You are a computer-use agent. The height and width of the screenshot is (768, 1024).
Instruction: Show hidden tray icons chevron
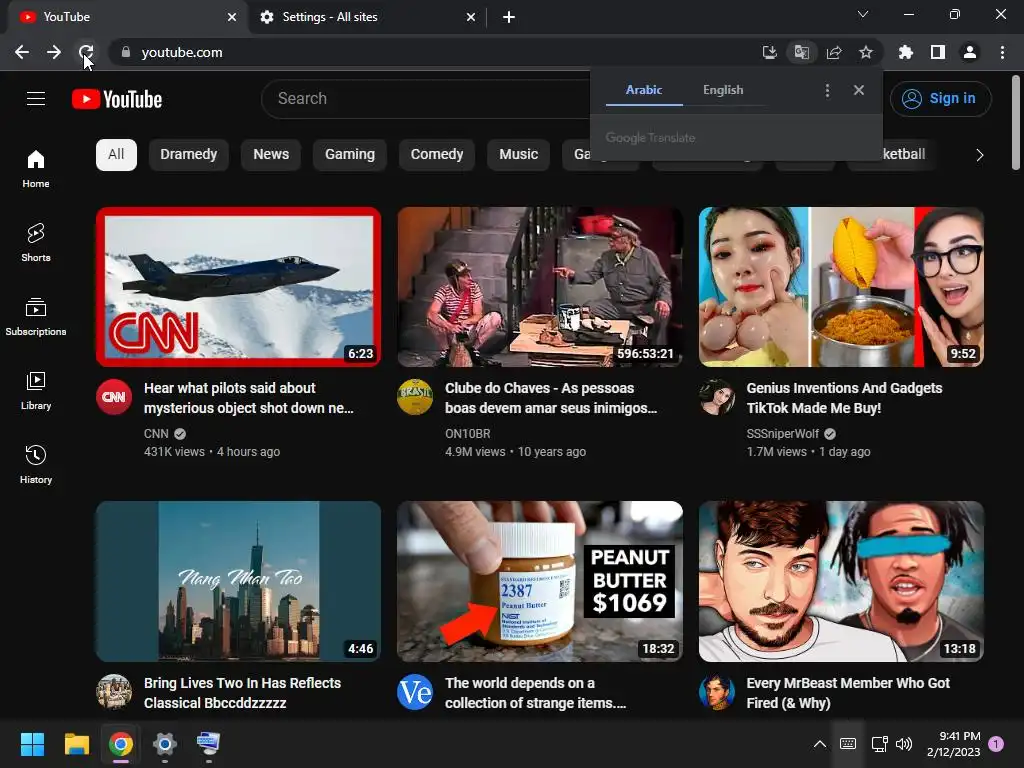(x=820, y=744)
